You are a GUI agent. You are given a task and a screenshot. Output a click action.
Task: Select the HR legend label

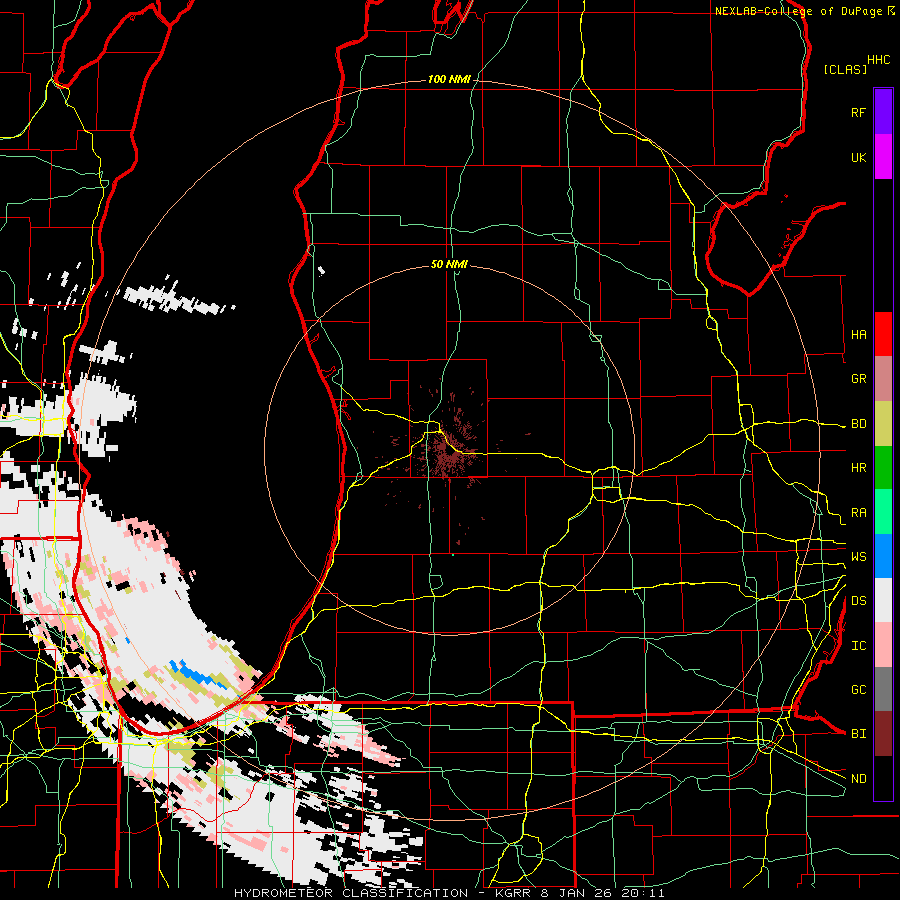tap(858, 468)
